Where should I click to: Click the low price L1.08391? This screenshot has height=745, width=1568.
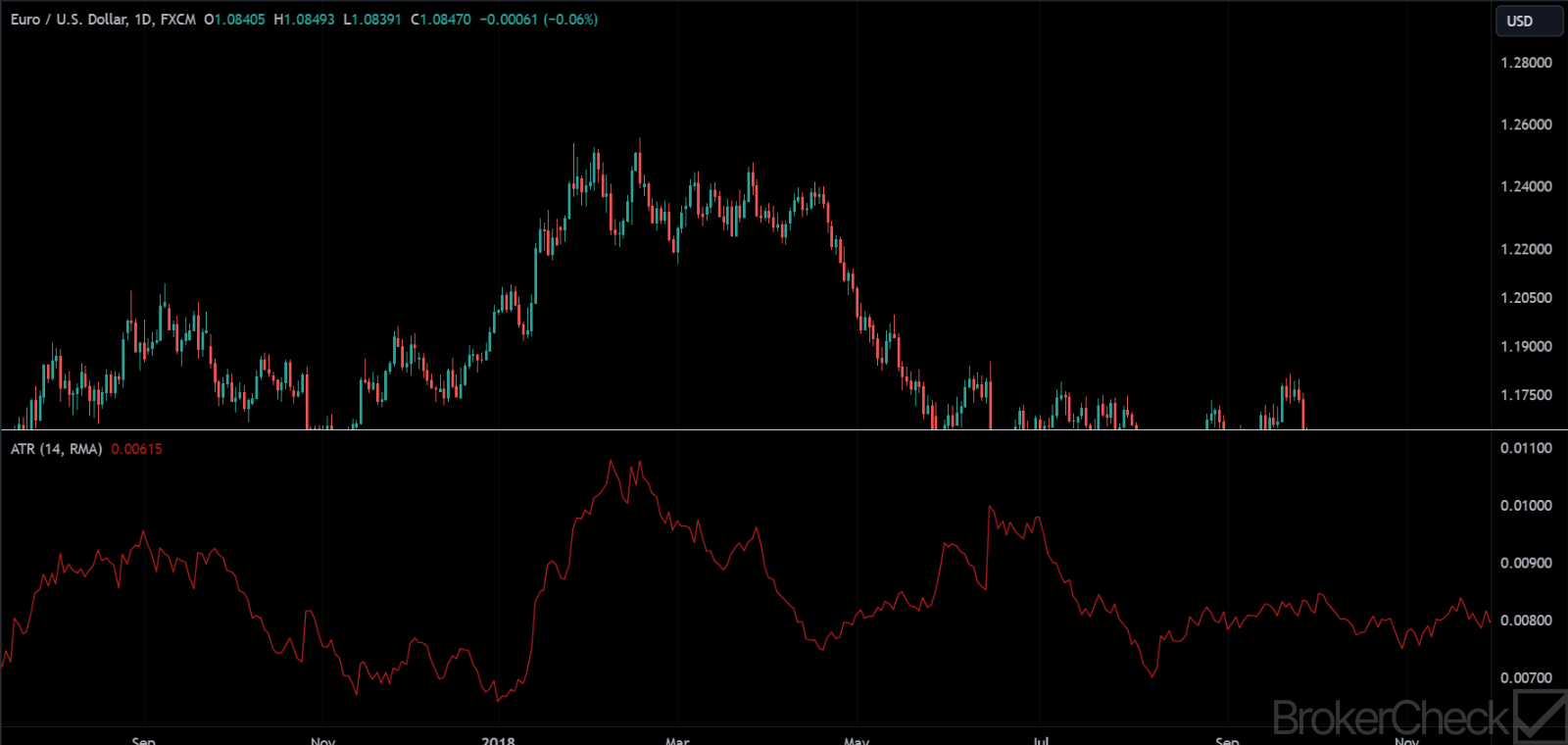coord(372,20)
